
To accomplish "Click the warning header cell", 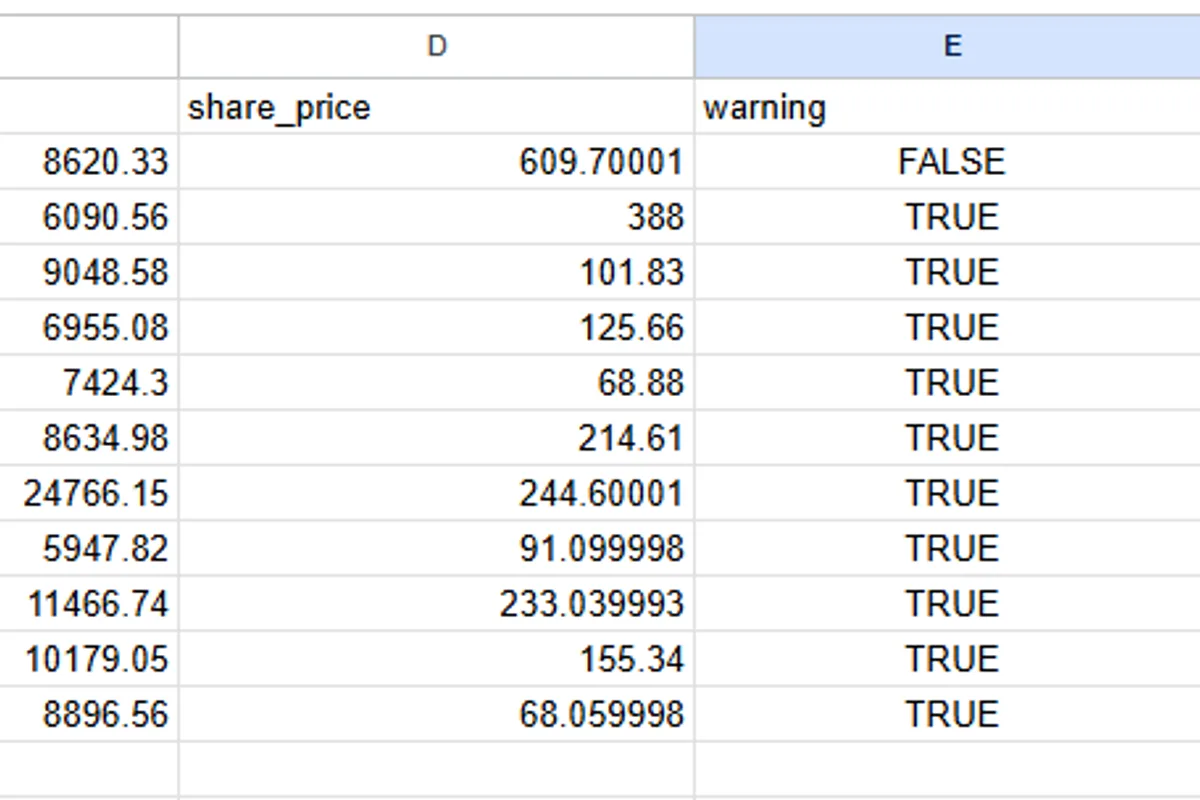I will click(x=950, y=107).
